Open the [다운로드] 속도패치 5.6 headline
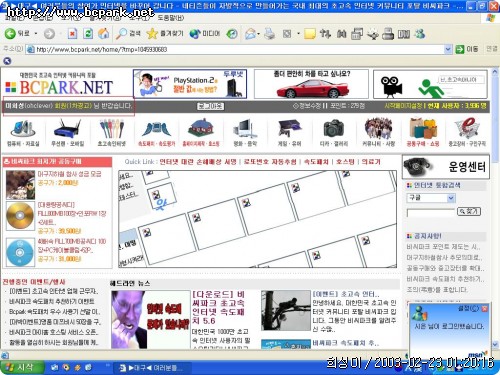 (219, 308)
